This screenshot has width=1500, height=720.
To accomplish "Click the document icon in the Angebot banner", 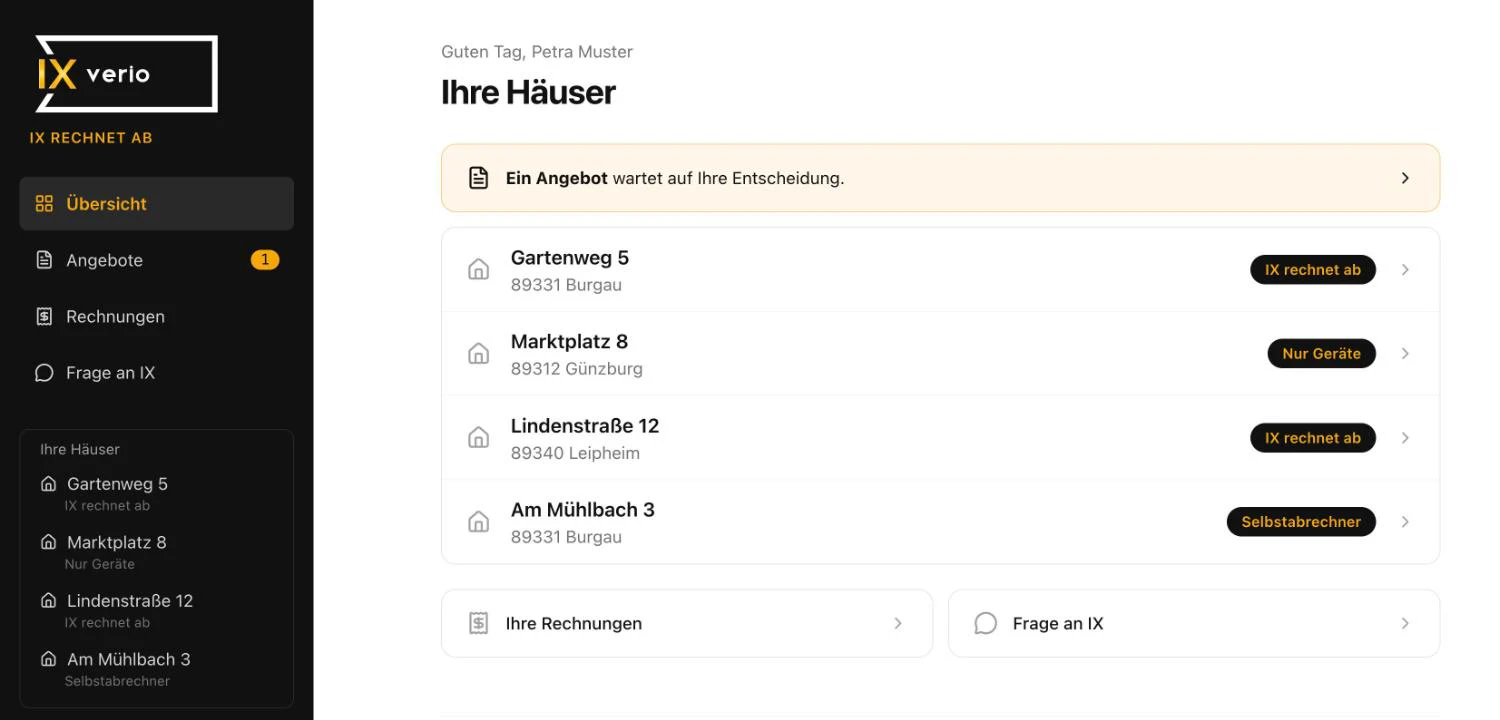I will pyautogui.click(x=479, y=178).
